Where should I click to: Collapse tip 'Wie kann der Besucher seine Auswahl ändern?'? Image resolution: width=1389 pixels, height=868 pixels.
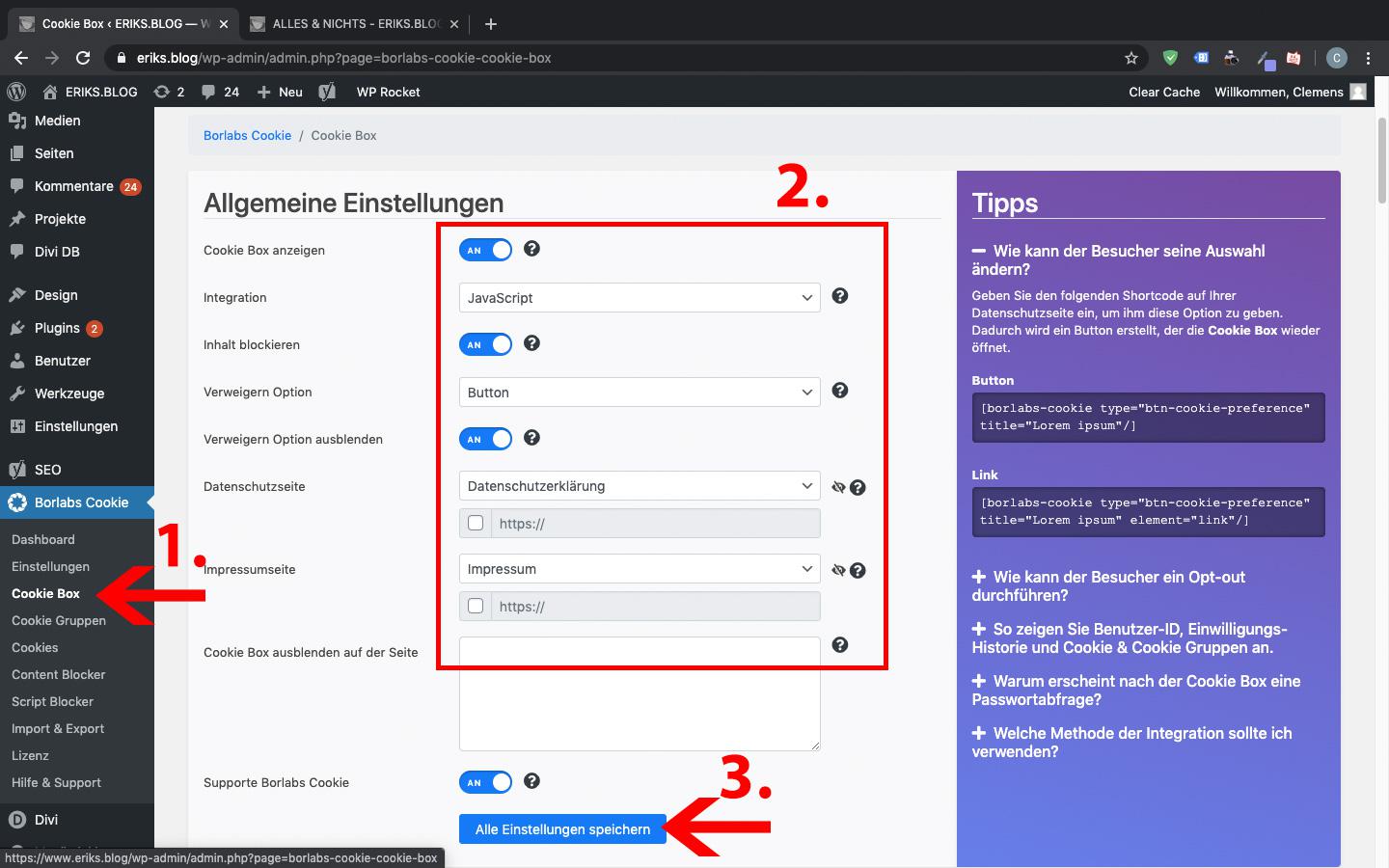[1119, 259]
